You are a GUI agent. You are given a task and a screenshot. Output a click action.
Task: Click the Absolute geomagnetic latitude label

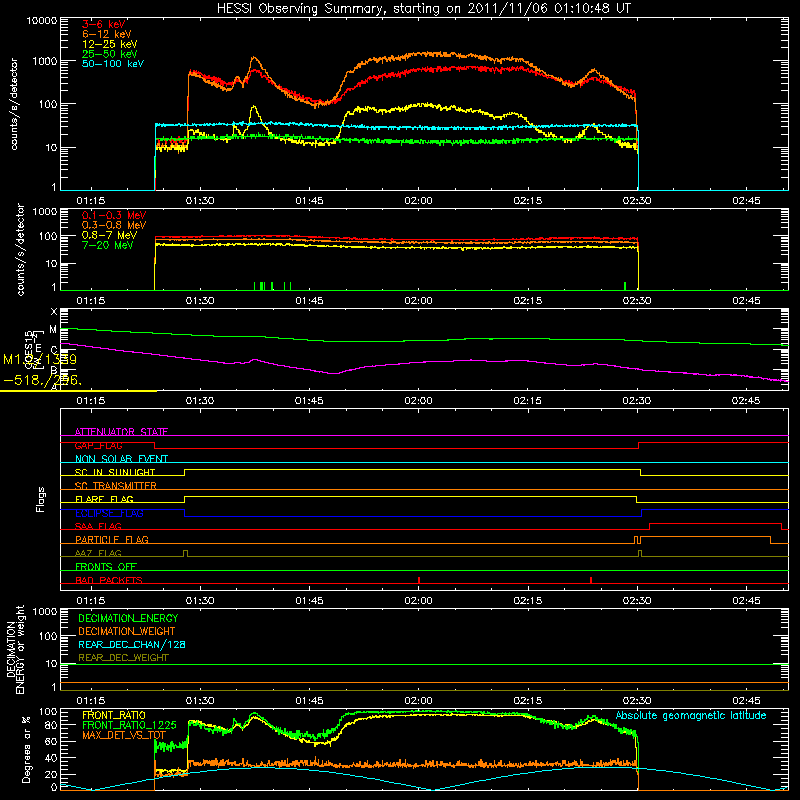pos(691,716)
